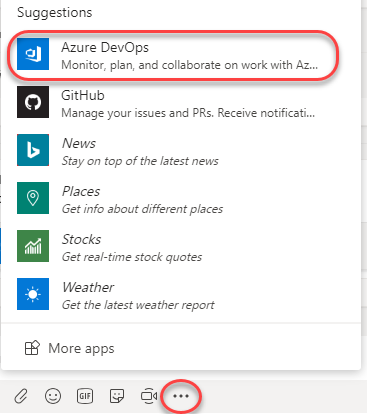Image resolution: width=367 pixels, height=414 pixels.
Task: Open the emoji picker smiley
Action: click(53, 396)
